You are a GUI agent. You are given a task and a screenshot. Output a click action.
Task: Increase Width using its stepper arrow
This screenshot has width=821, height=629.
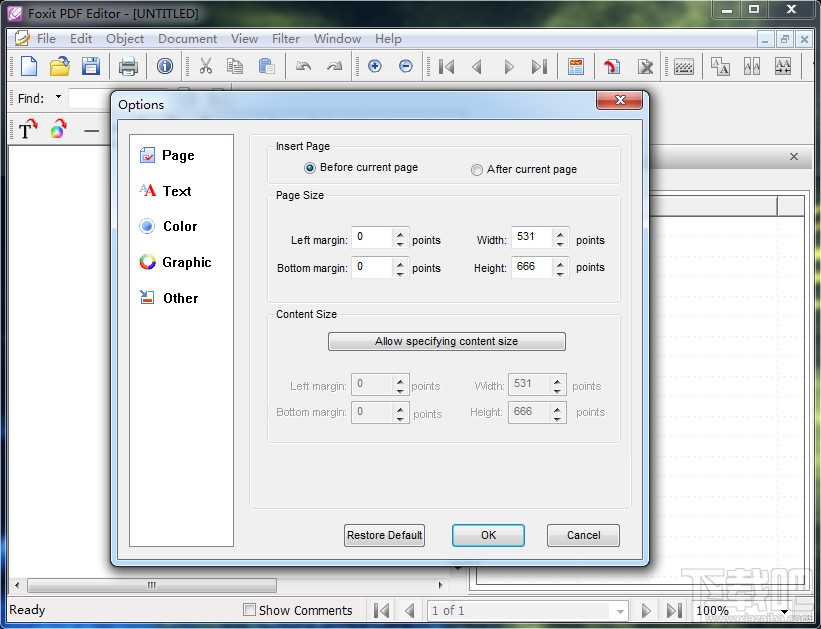coord(560,233)
